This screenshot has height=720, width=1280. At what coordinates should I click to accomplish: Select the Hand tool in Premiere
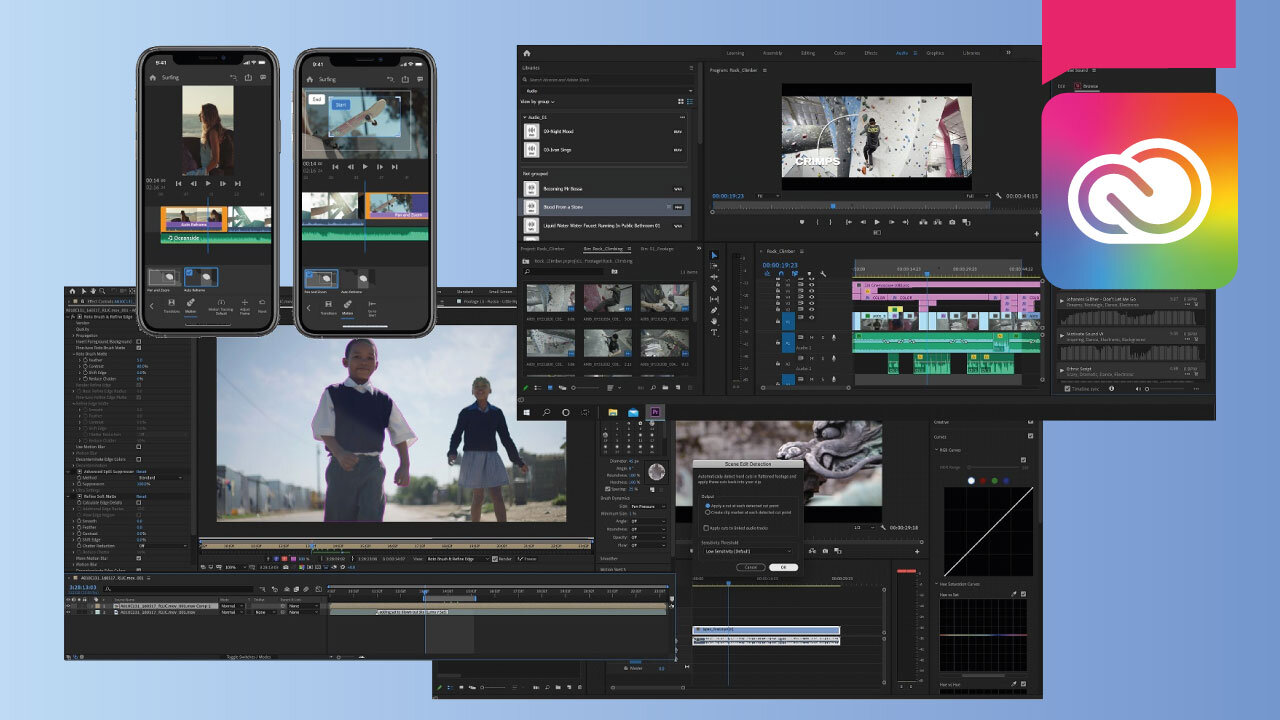714,321
